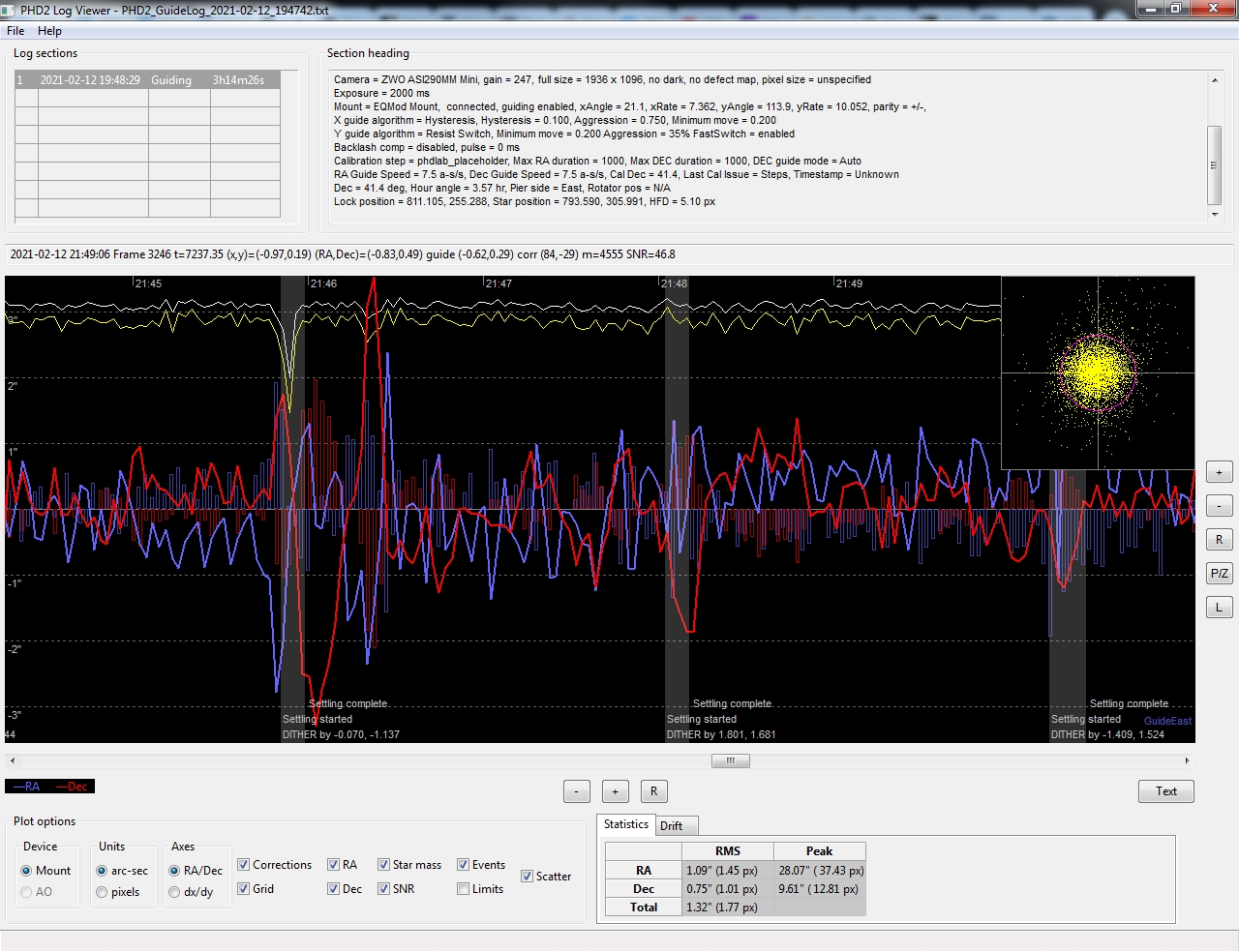Open the Help menu

pos(49,31)
